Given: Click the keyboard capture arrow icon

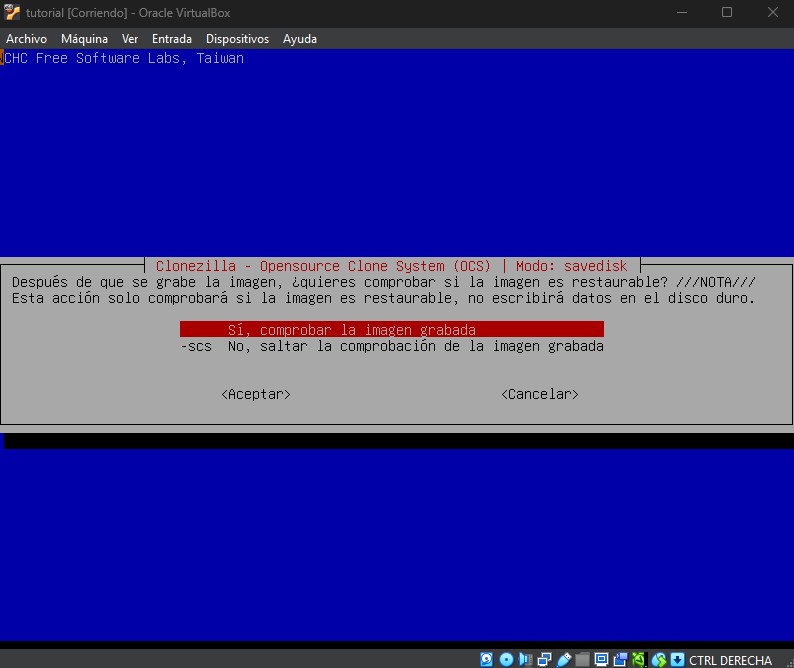Looking at the screenshot, I should coord(678,659).
